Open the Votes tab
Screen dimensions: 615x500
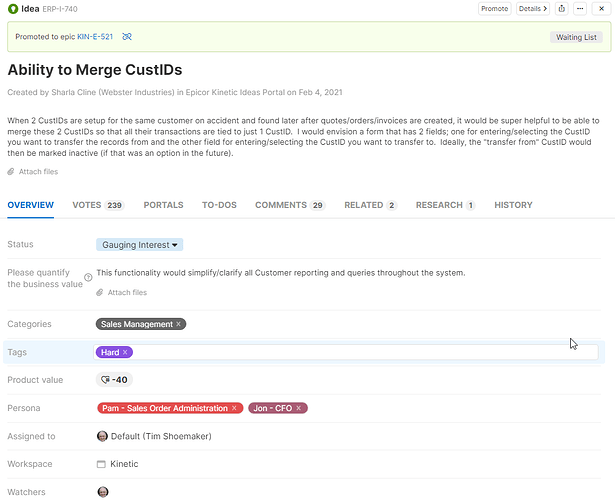[x=98, y=205]
